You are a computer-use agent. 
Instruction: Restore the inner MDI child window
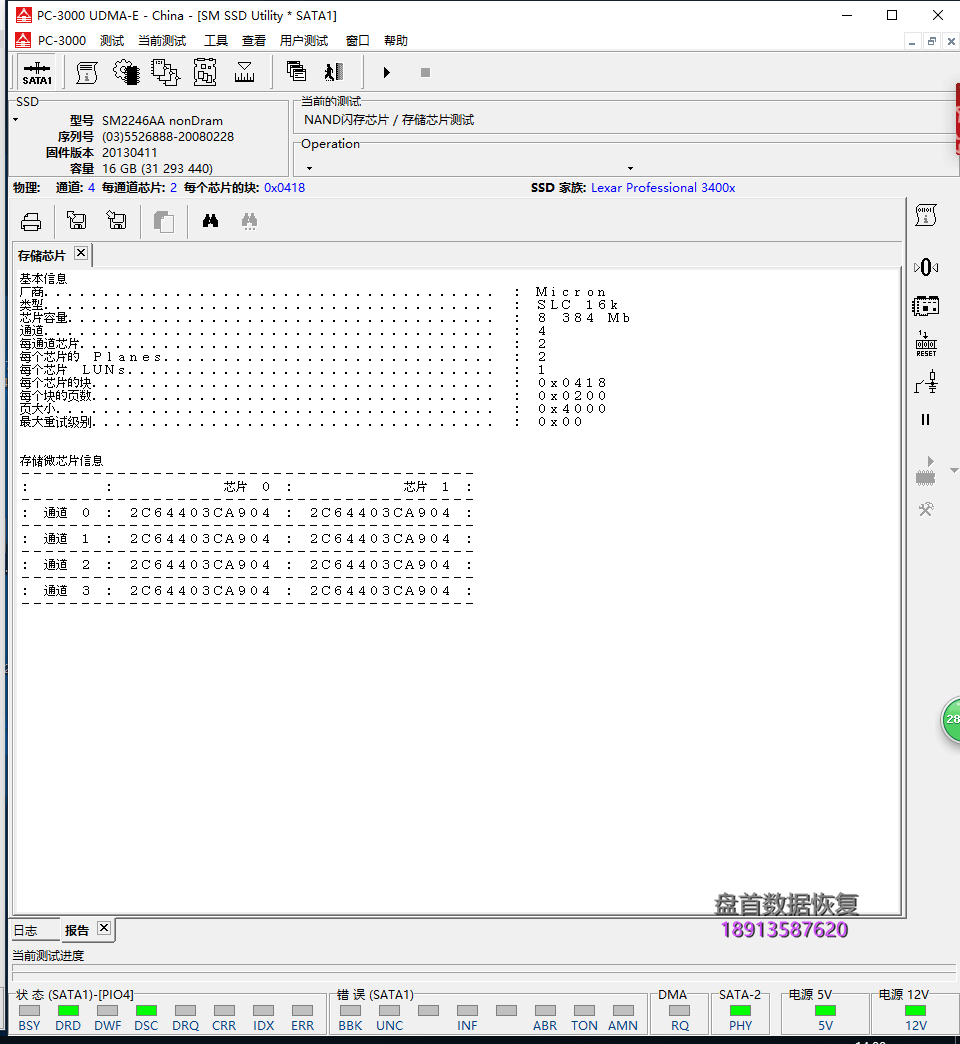coord(931,41)
